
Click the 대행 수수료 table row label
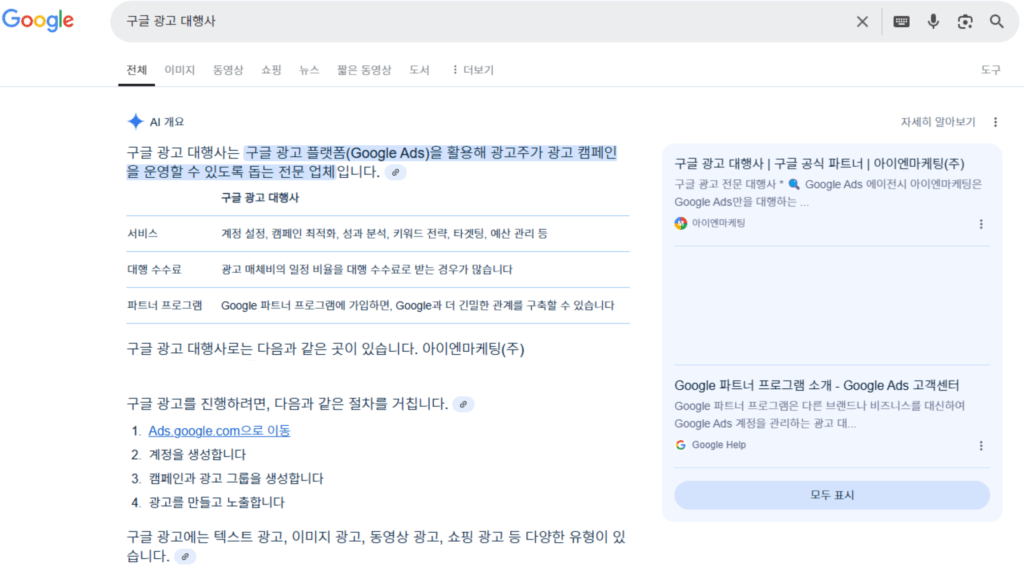pyautogui.click(x=154, y=269)
